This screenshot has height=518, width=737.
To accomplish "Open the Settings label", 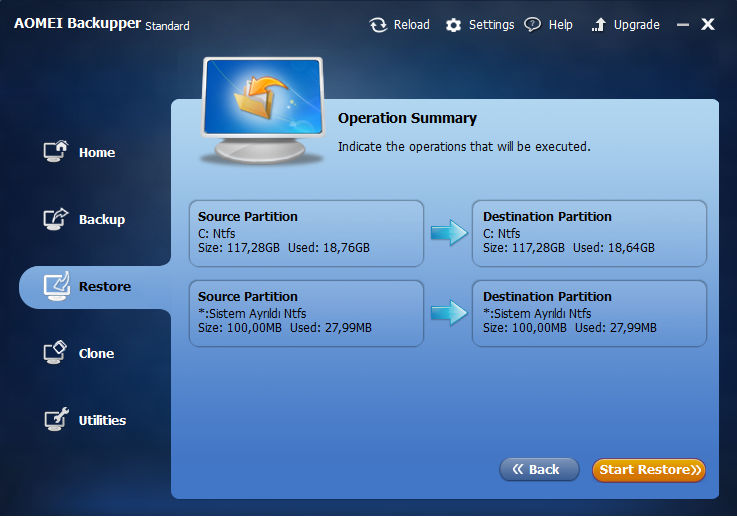I will tap(491, 25).
